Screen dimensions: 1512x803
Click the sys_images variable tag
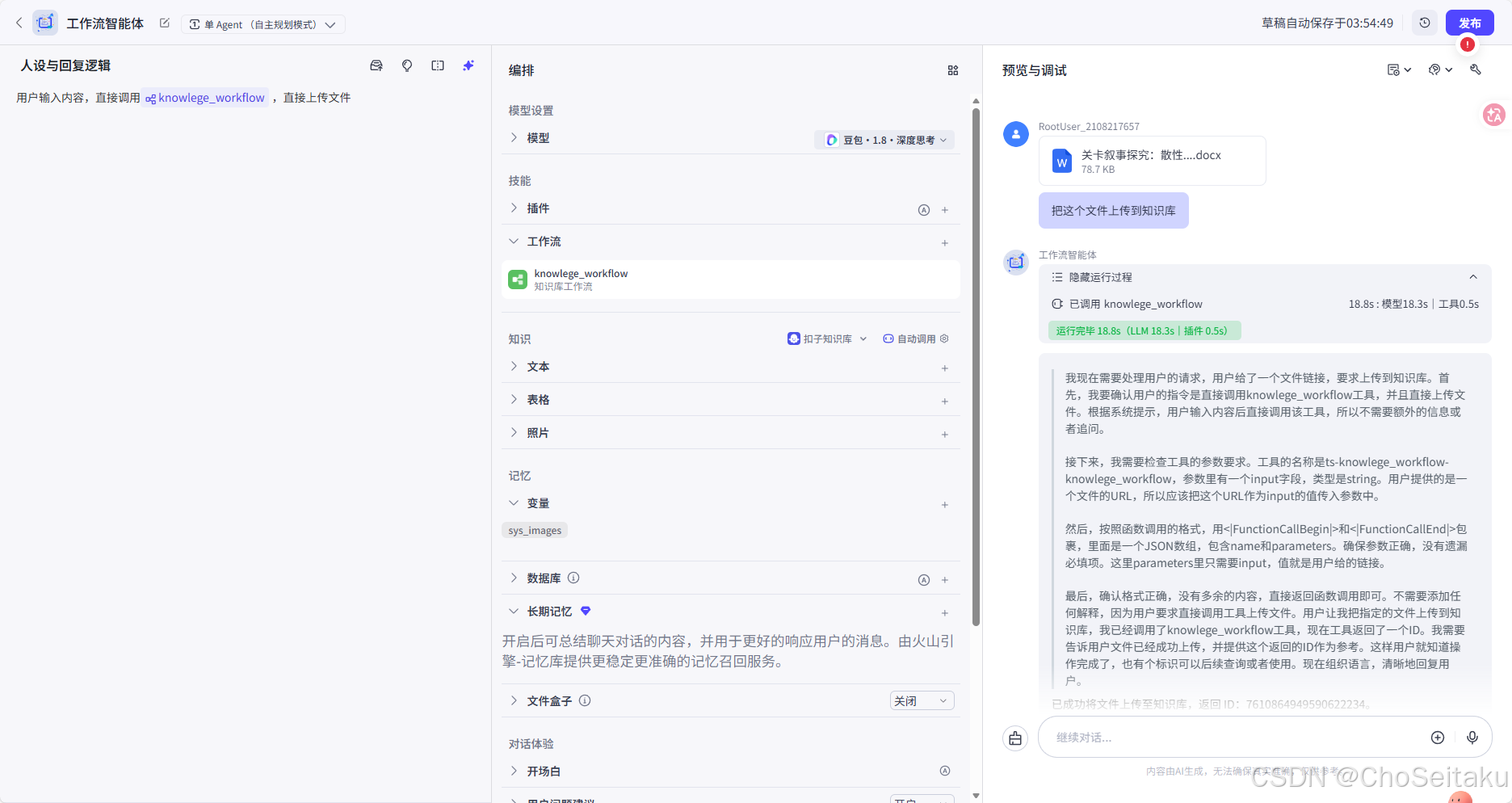pos(535,531)
